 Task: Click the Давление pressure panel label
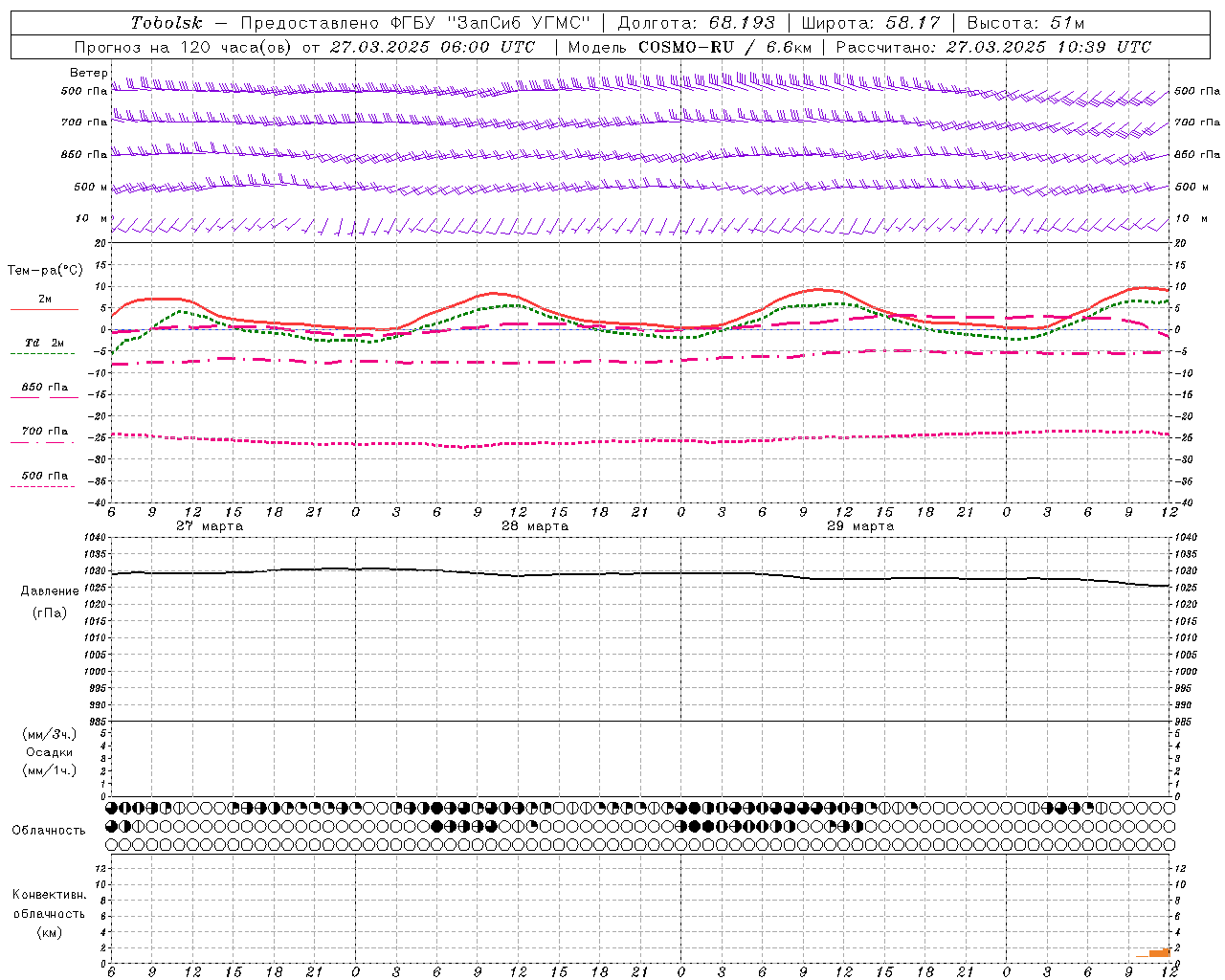(x=50, y=590)
